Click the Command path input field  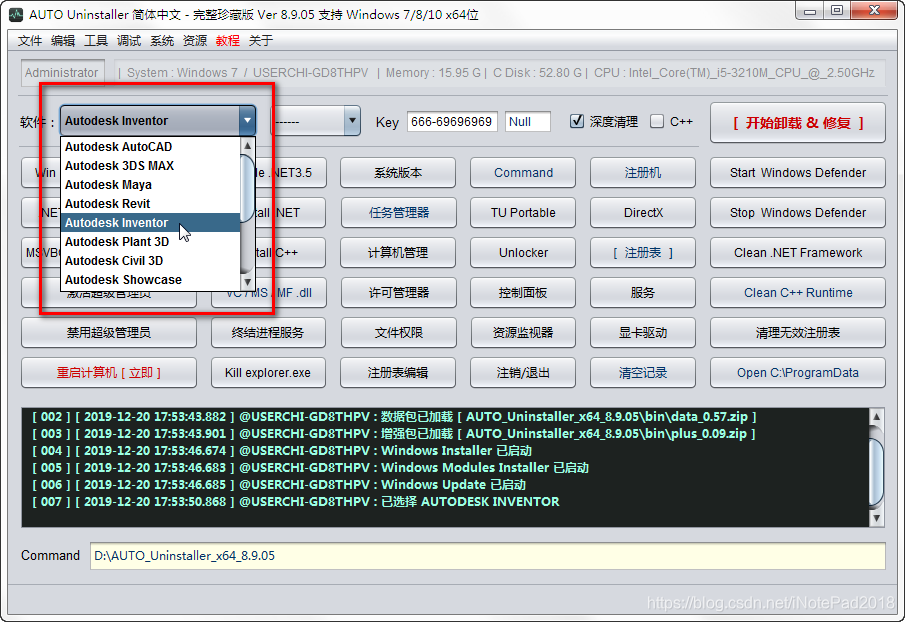[487, 556]
